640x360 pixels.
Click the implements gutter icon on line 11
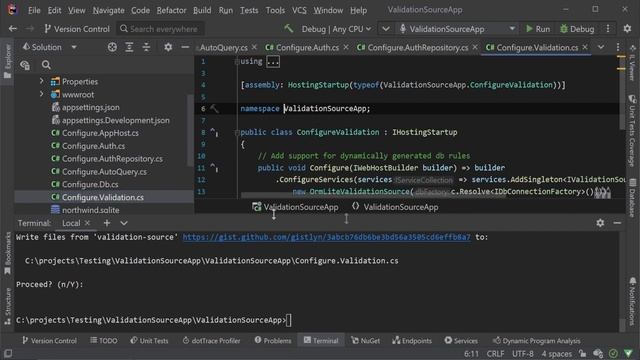[x=214, y=167]
